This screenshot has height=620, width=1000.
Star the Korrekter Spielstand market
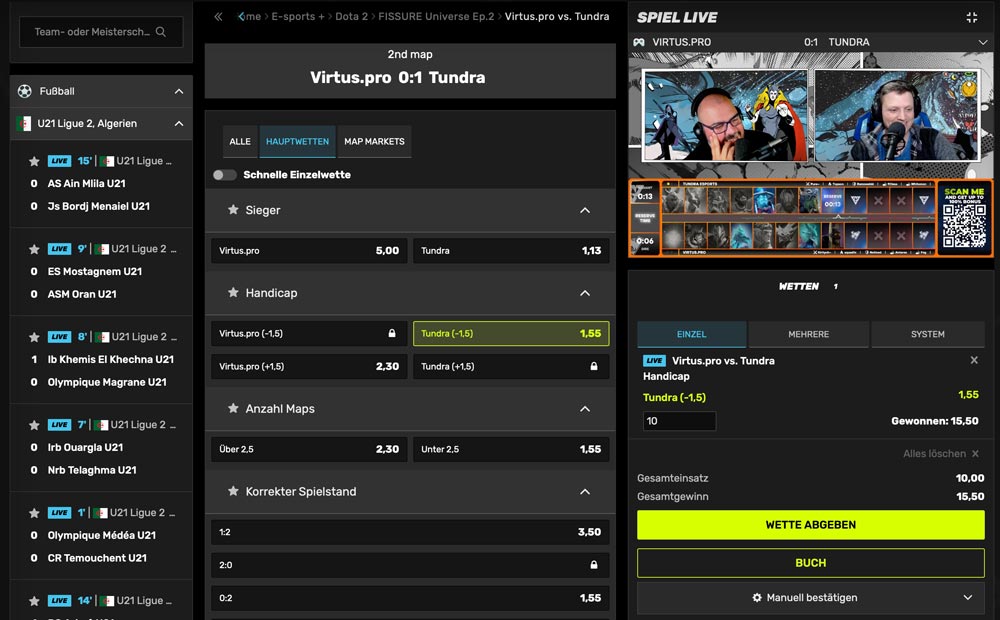point(233,491)
